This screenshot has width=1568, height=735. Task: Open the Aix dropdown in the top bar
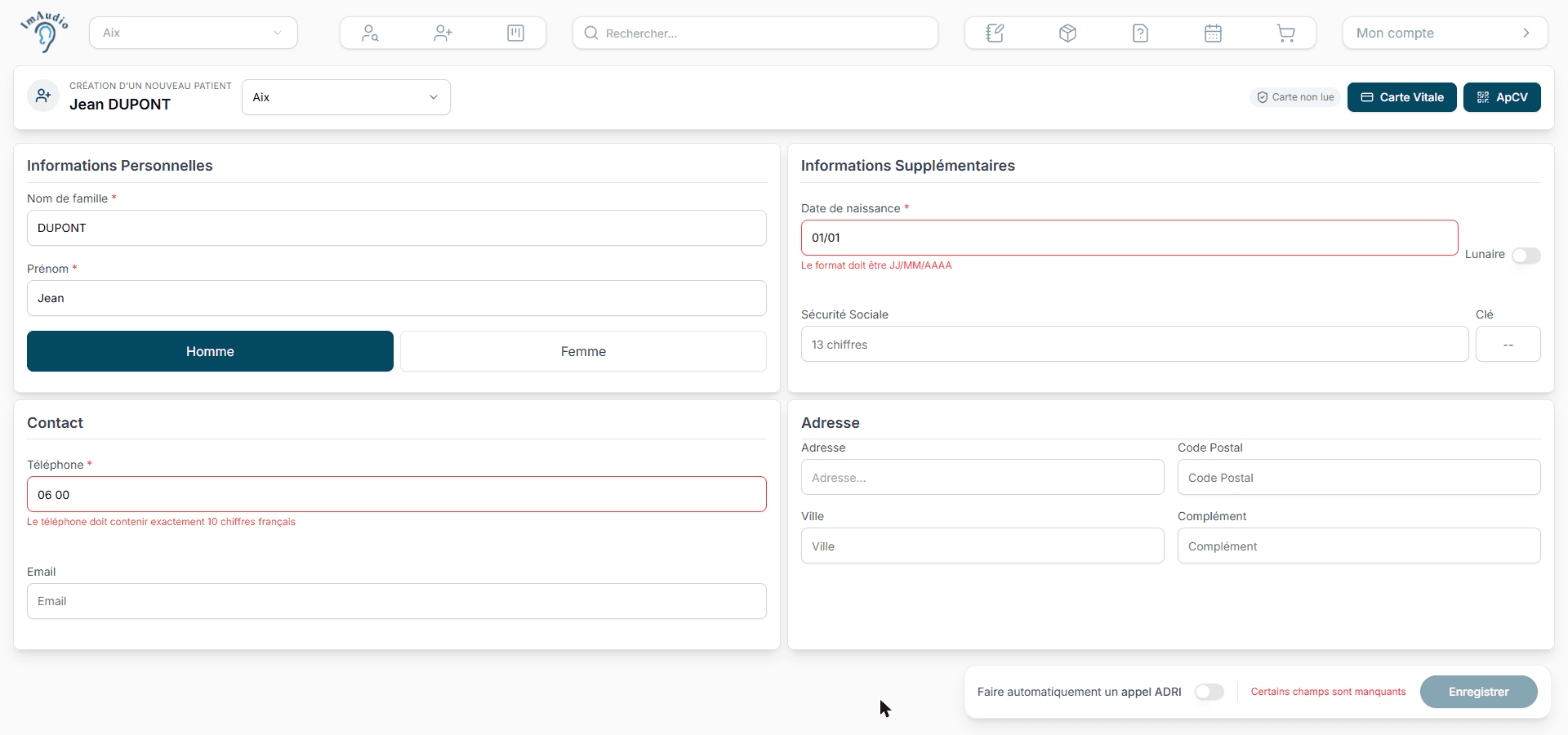193,33
